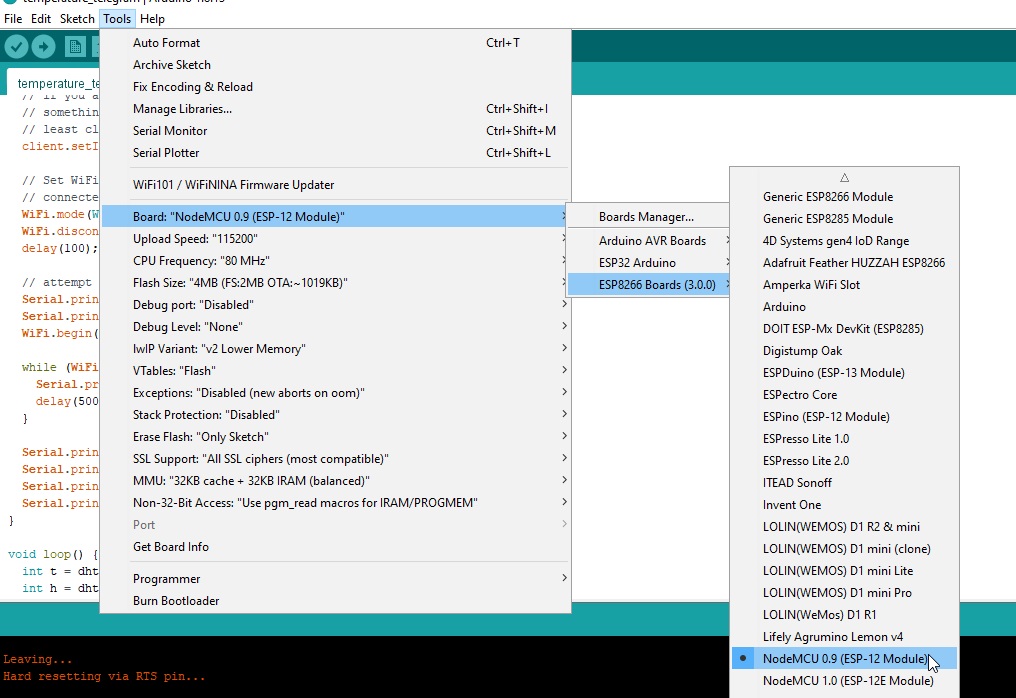The image size is (1016, 698).
Task: Expand the Exceptions submenu
Action: pyautogui.click(x=336, y=393)
